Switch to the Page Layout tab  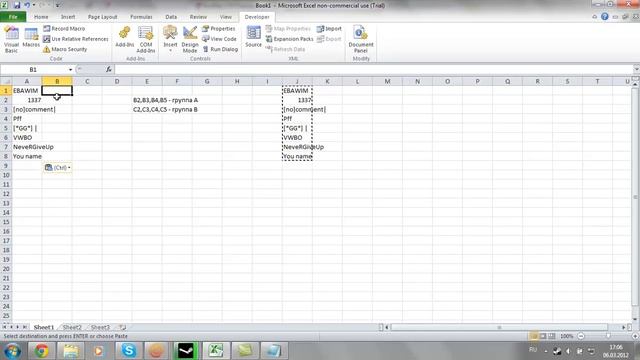coord(102,17)
